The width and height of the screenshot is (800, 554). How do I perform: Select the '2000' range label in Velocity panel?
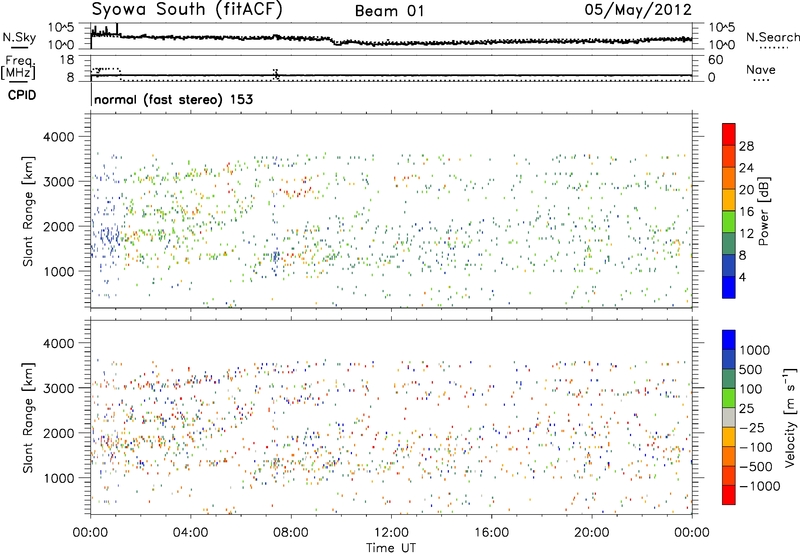click(x=59, y=433)
